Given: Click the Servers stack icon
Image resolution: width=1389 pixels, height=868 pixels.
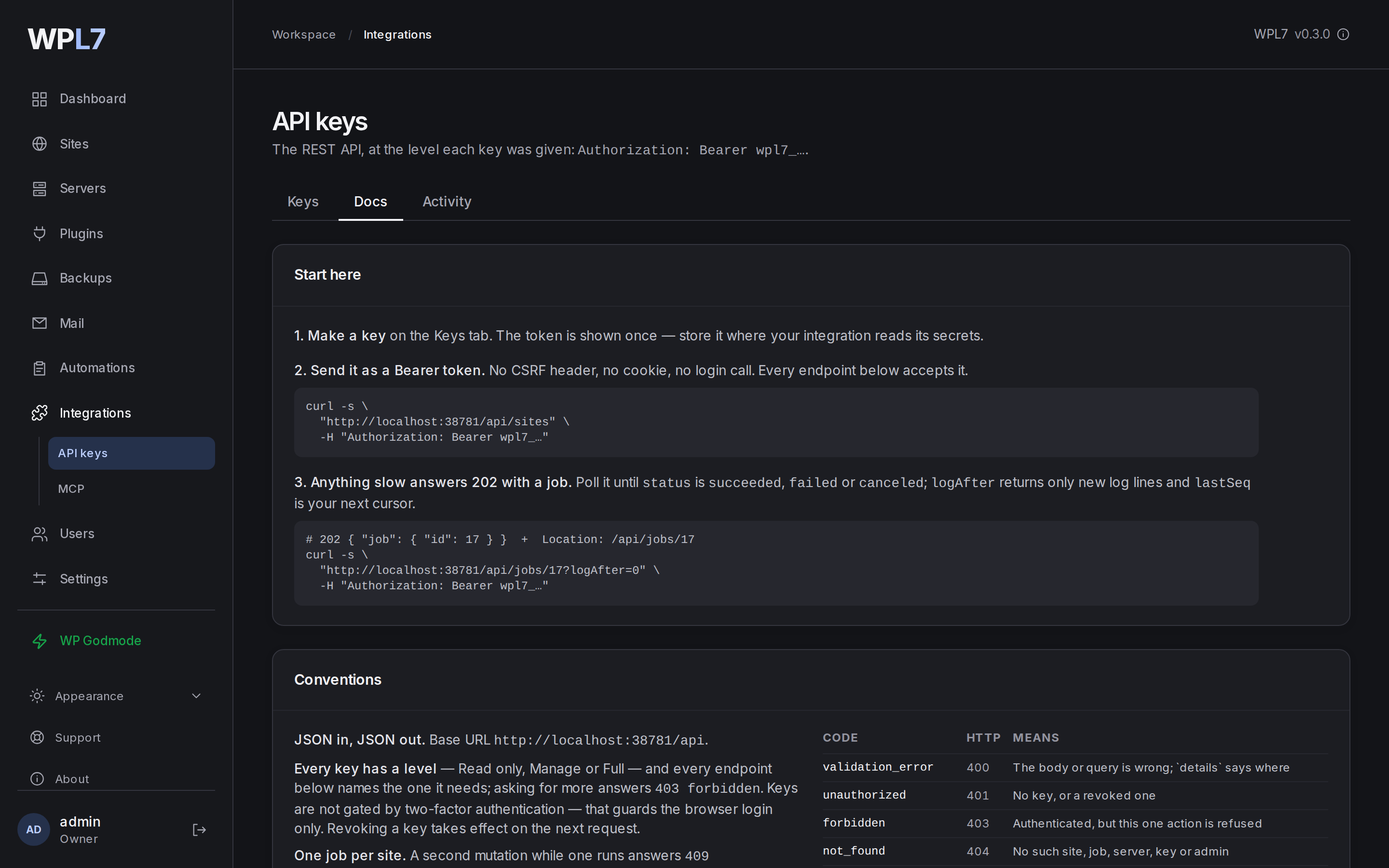Looking at the screenshot, I should [x=39, y=188].
